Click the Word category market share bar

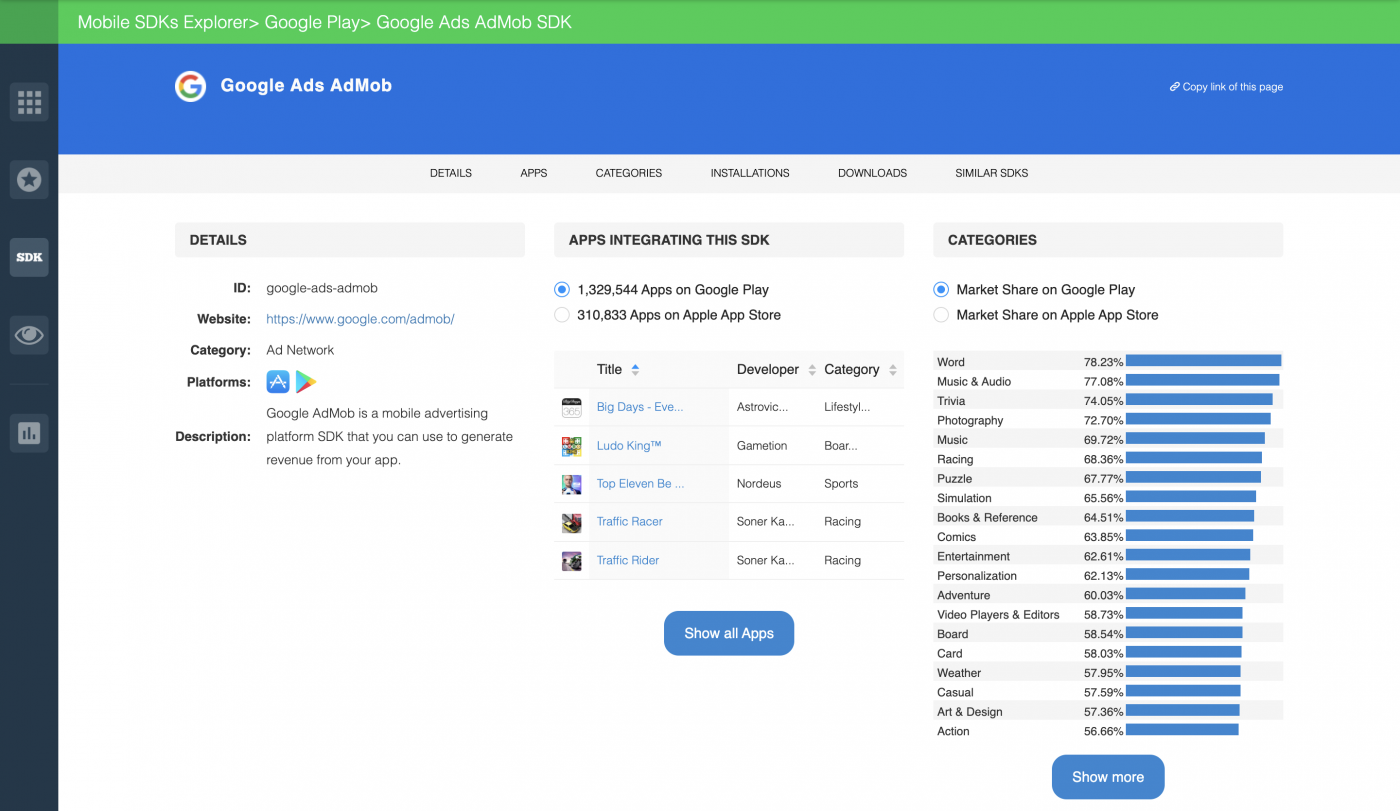pos(1202,360)
